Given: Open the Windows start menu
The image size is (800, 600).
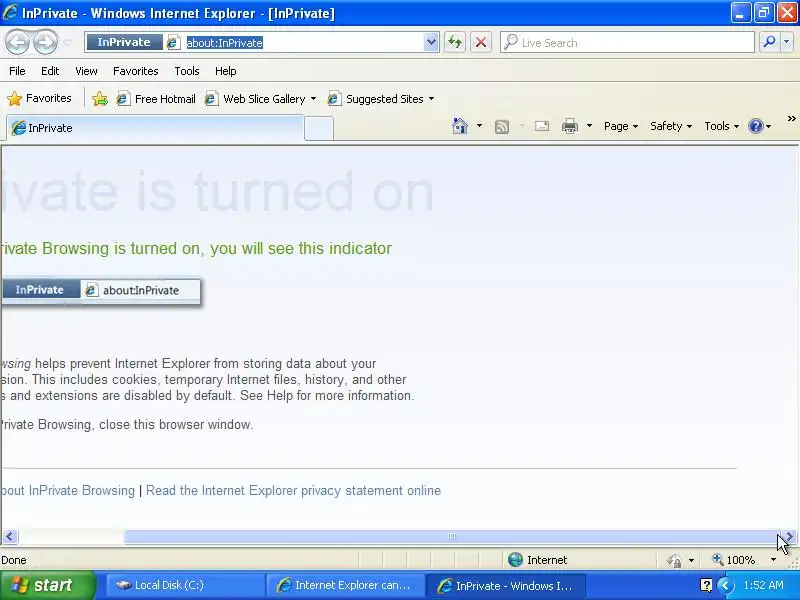Looking at the screenshot, I should (x=47, y=585).
